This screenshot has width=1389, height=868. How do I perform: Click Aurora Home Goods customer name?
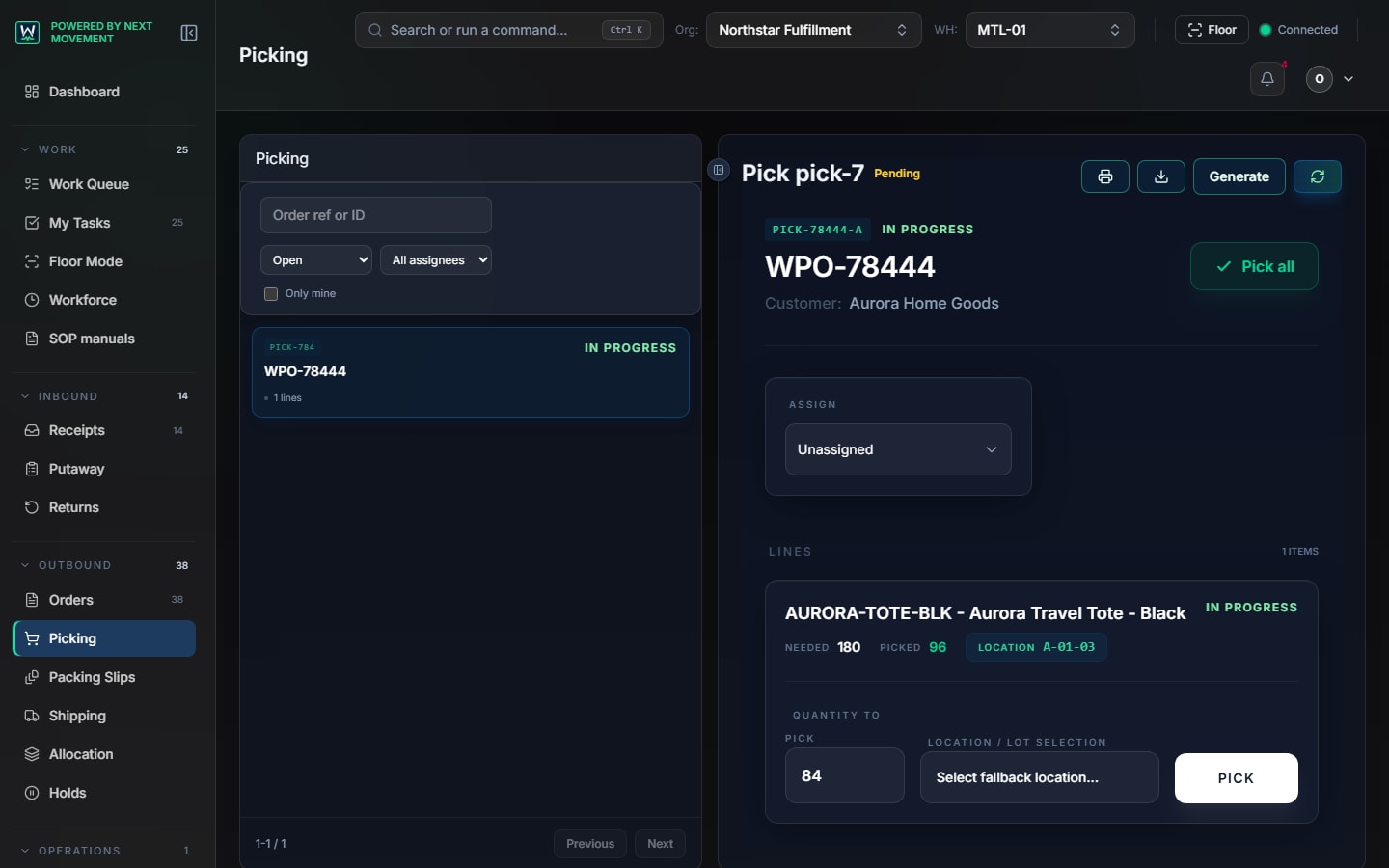click(x=923, y=303)
